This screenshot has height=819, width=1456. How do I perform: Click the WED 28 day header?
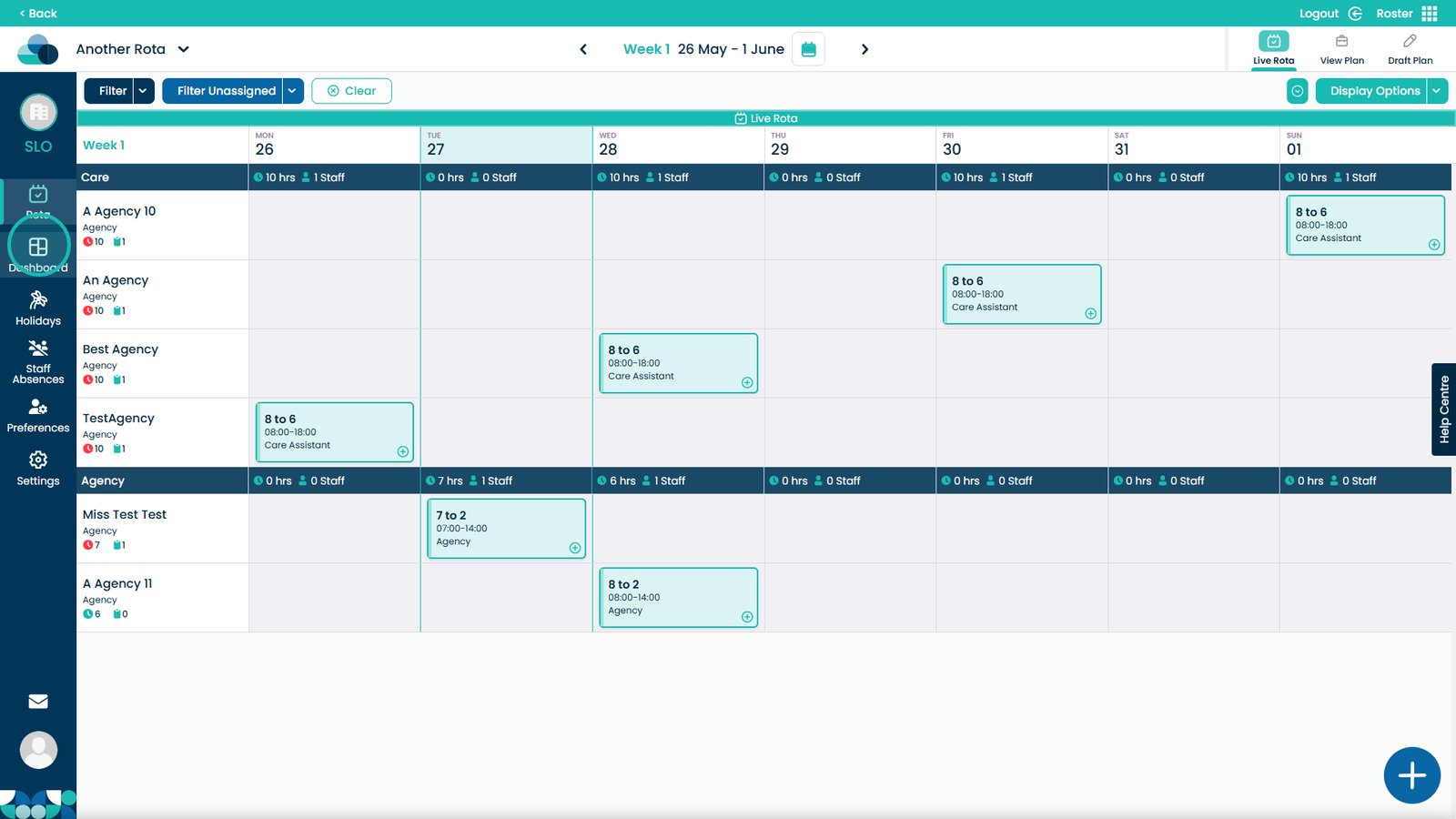click(678, 145)
